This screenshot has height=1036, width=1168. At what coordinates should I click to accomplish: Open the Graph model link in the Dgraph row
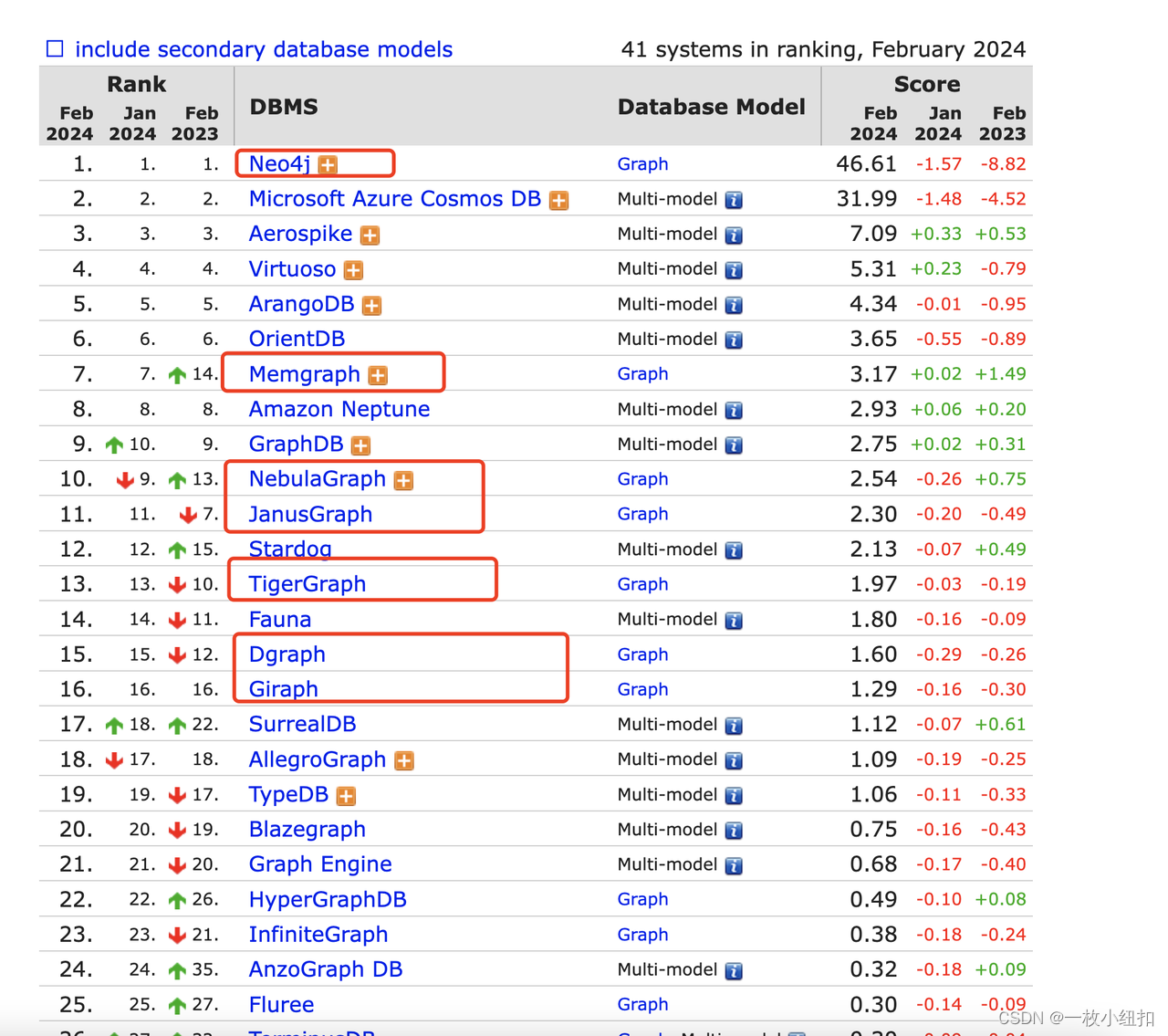(642, 654)
